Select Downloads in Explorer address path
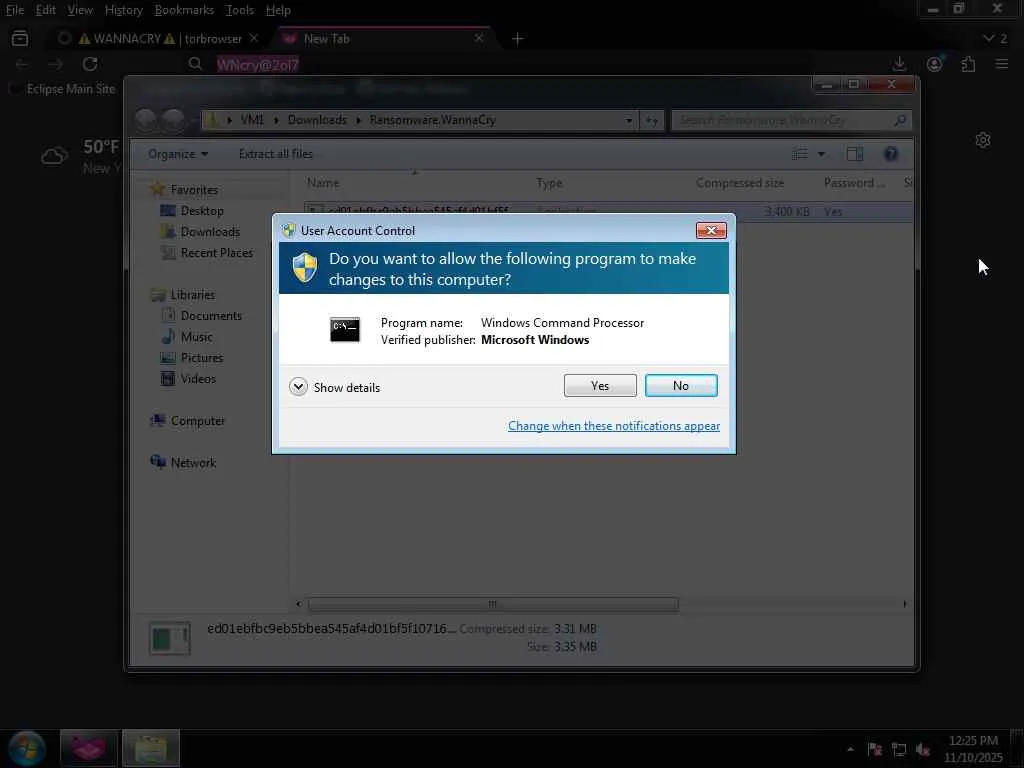 317,120
